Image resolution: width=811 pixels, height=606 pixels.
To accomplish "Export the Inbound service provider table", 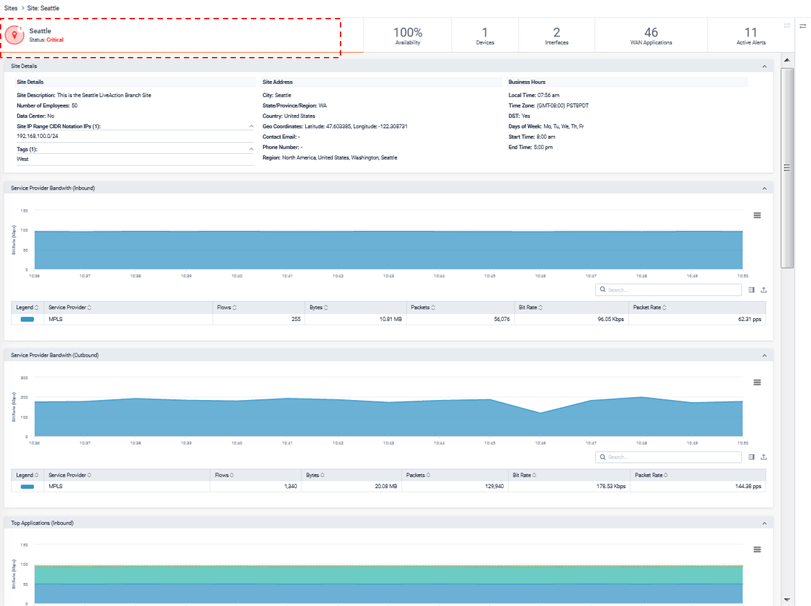I will point(764,290).
